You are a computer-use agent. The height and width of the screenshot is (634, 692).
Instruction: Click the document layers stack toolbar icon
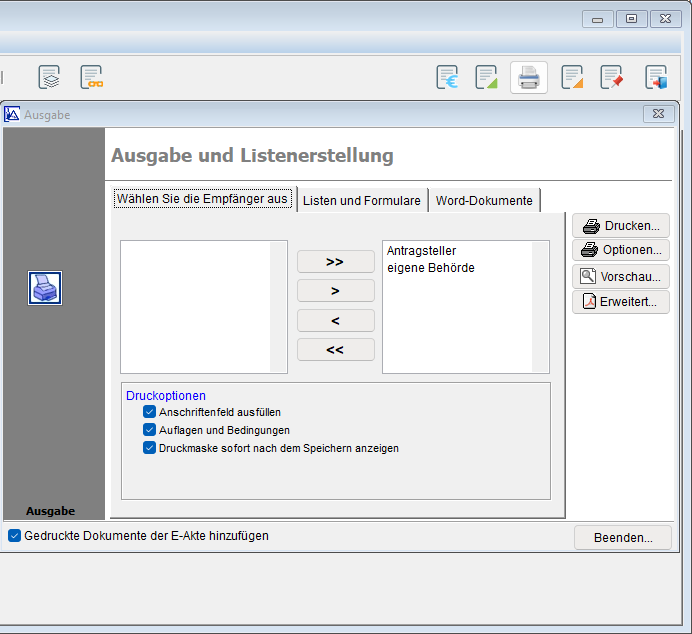click(x=49, y=77)
